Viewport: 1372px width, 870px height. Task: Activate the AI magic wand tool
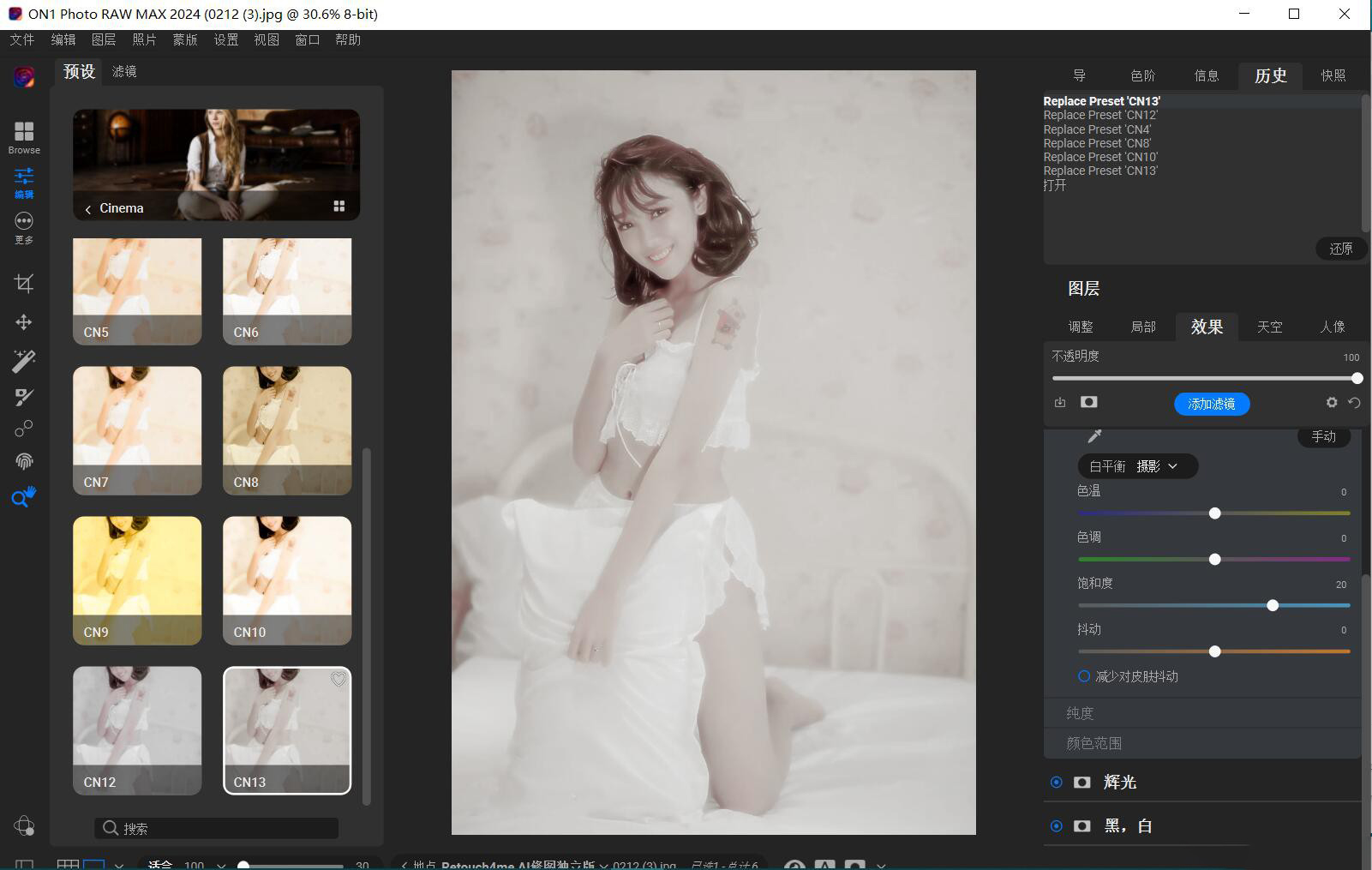23,360
